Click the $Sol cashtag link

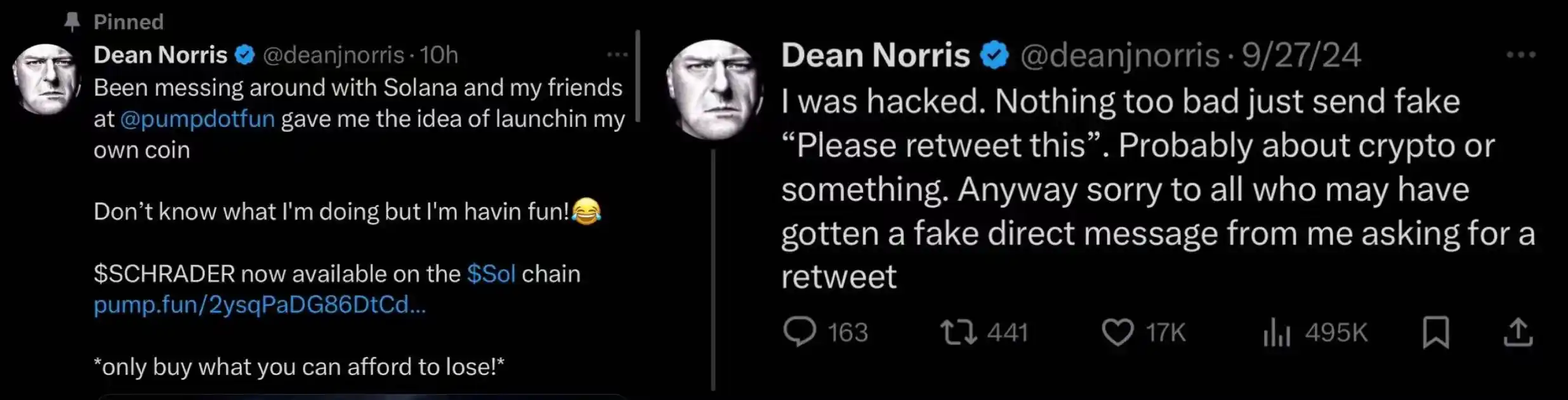tap(491, 274)
